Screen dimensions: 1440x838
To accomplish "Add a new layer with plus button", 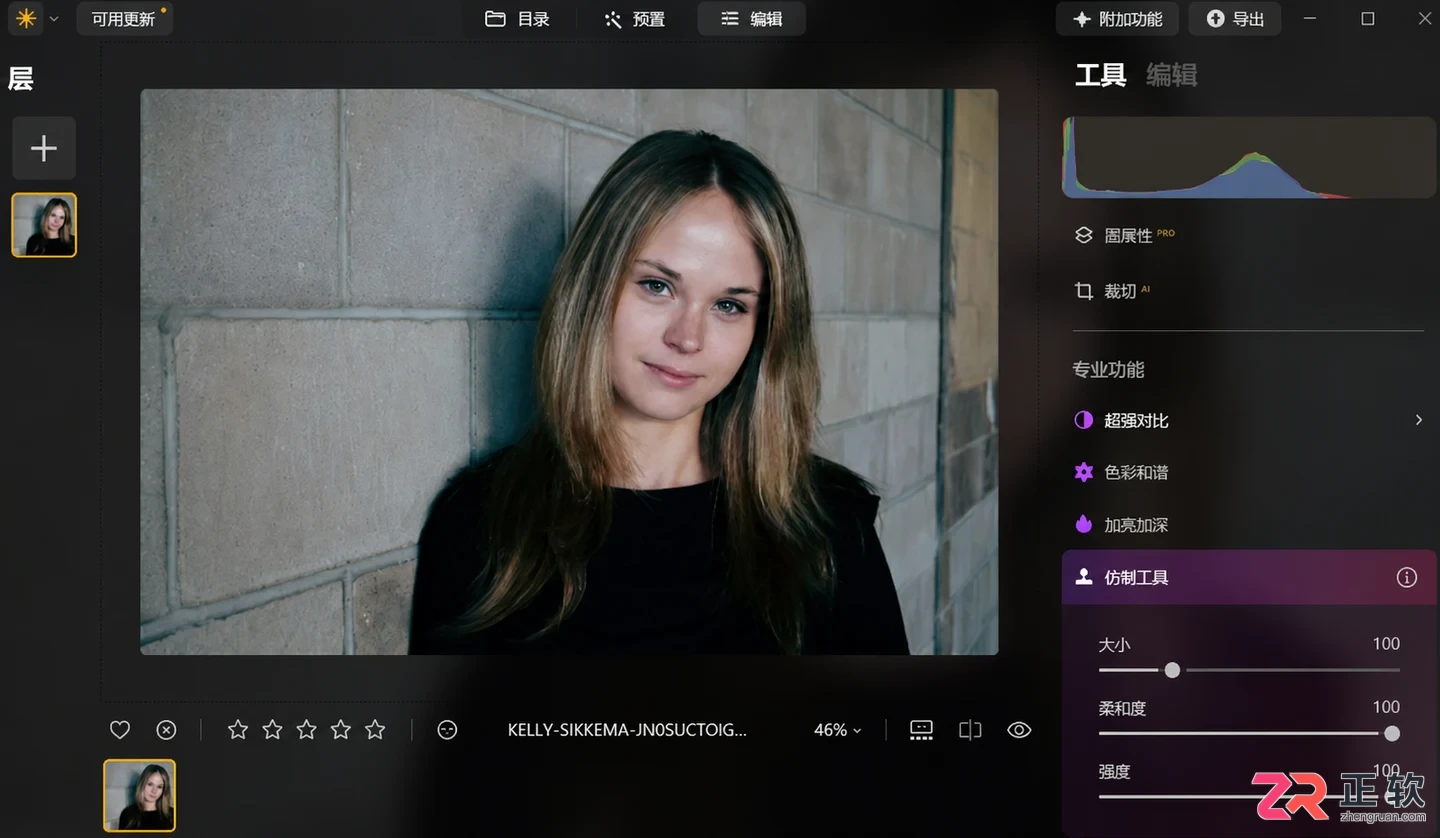I will coord(44,149).
